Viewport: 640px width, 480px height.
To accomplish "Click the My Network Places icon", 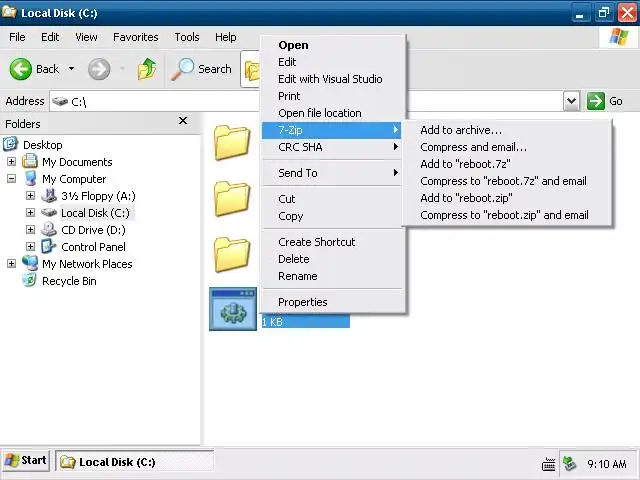I will [x=30, y=263].
